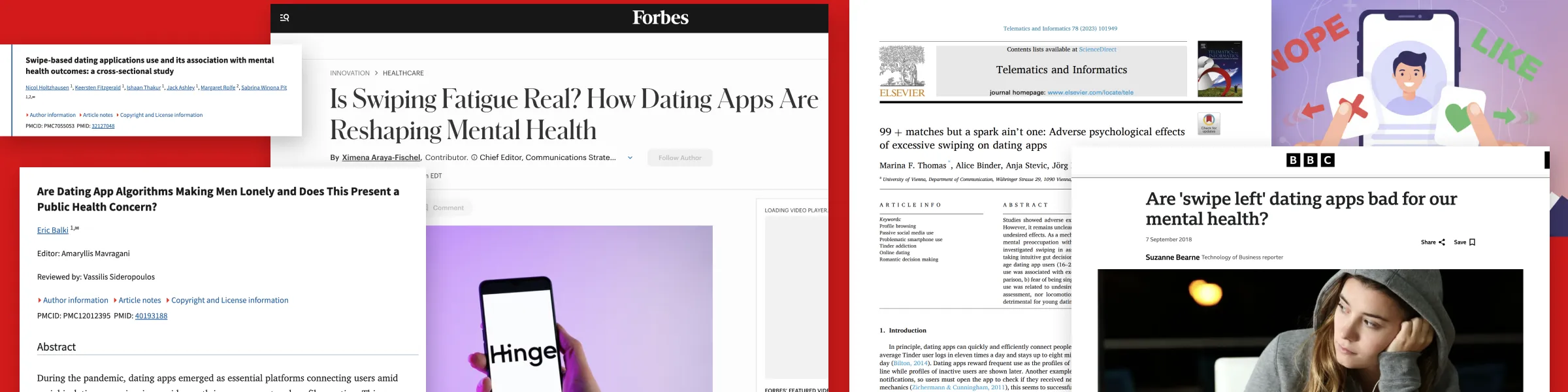The width and height of the screenshot is (1568, 392).
Task: Open PMID 40193188 link
Action: tap(151, 316)
